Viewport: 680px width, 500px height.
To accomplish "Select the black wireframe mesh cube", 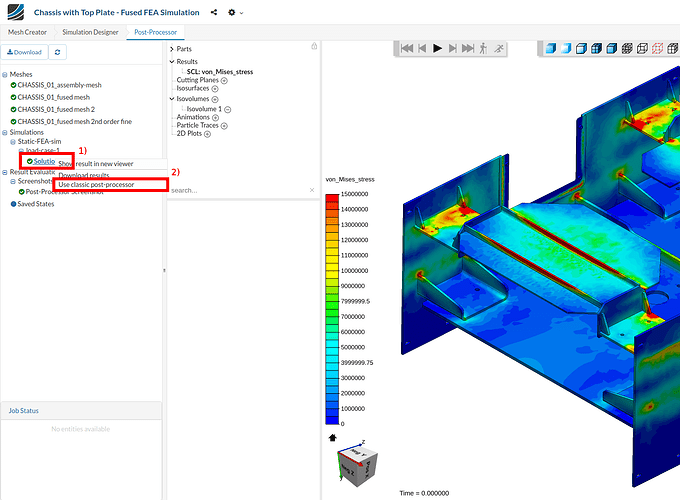I will pyautogui.click(x=627, y=48).
